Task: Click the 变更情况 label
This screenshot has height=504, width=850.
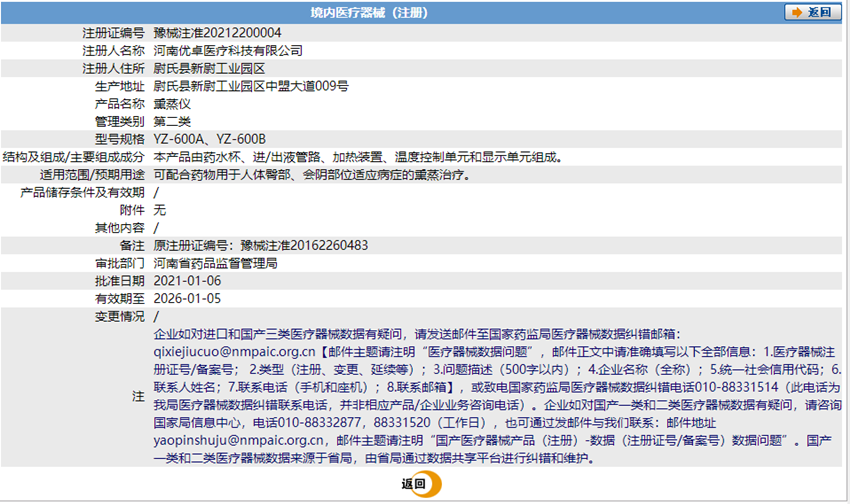Action: [x=120, y=316]
